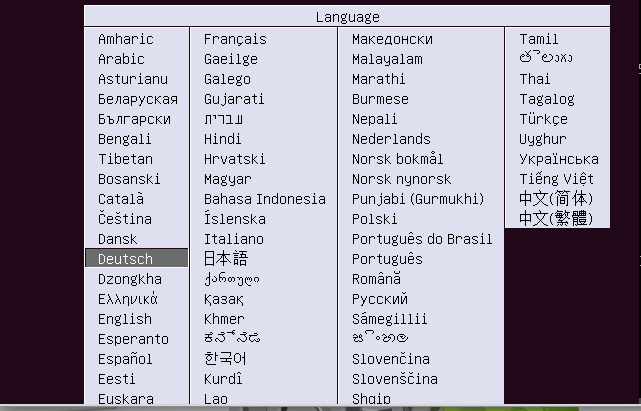This screenshot has height=411, width=641.
Task: Choose Deutsch, the highlighted language
Action: point(126,259)
